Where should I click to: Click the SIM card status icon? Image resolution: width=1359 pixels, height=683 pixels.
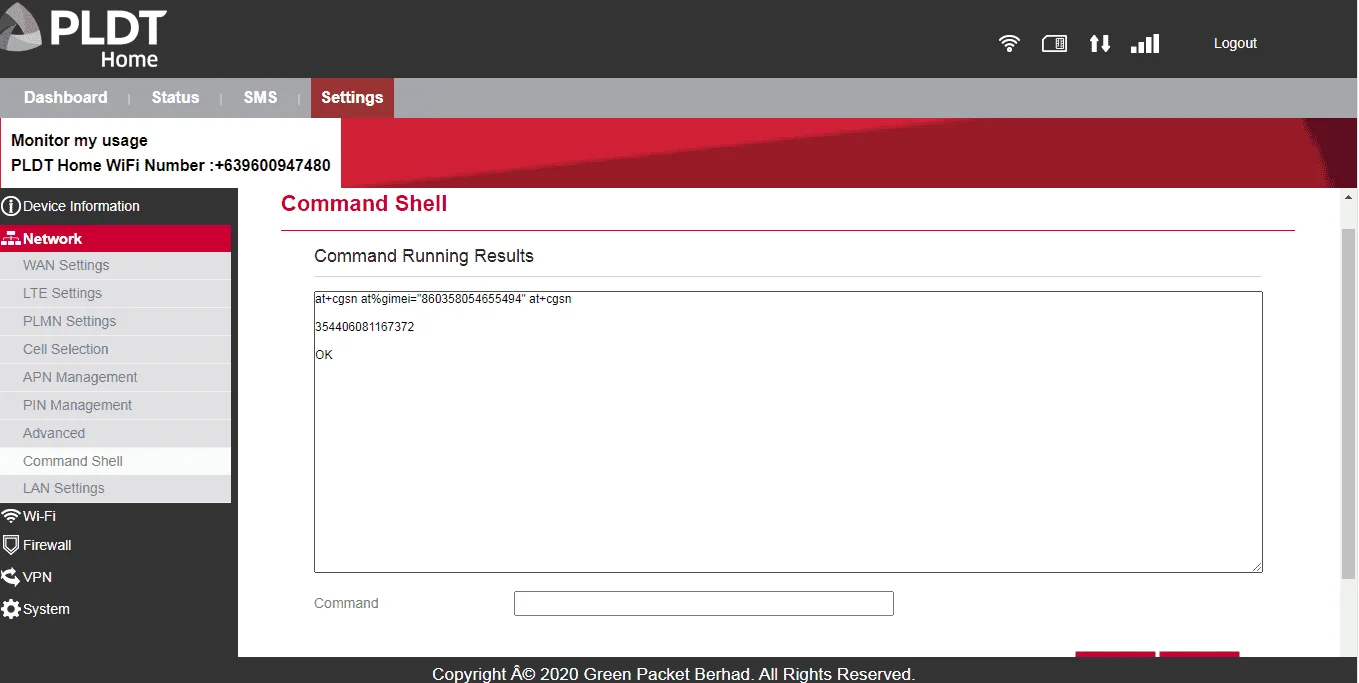(x=1054, y=44)
